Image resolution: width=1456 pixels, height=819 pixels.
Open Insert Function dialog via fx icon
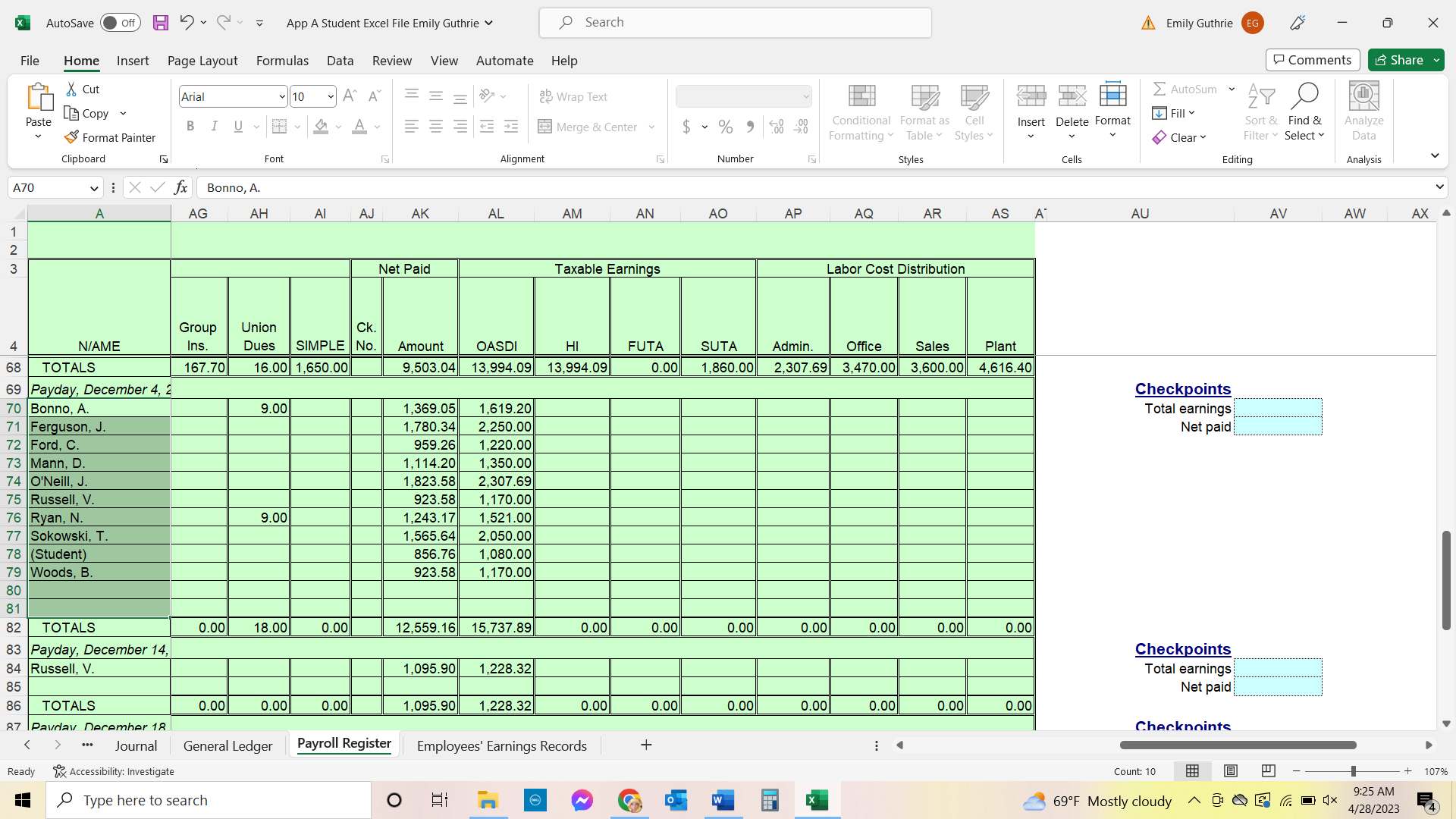point(180,187)
